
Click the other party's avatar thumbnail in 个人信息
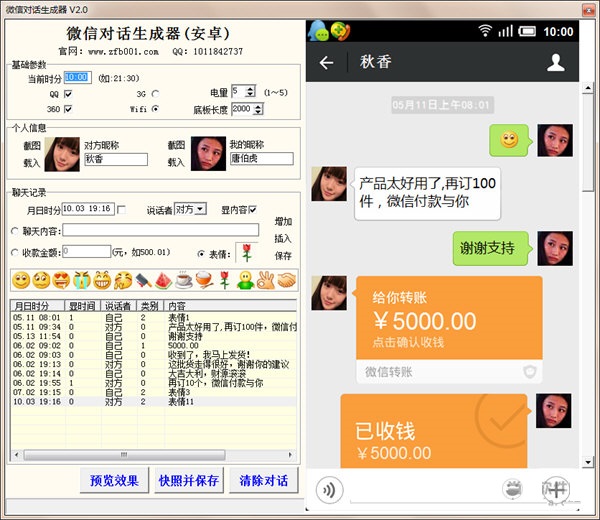click(x=62, y=154)
